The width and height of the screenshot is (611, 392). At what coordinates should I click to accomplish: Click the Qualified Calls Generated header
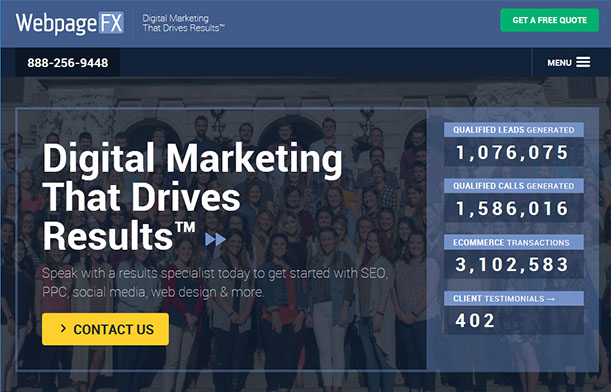tap(514, 186)
